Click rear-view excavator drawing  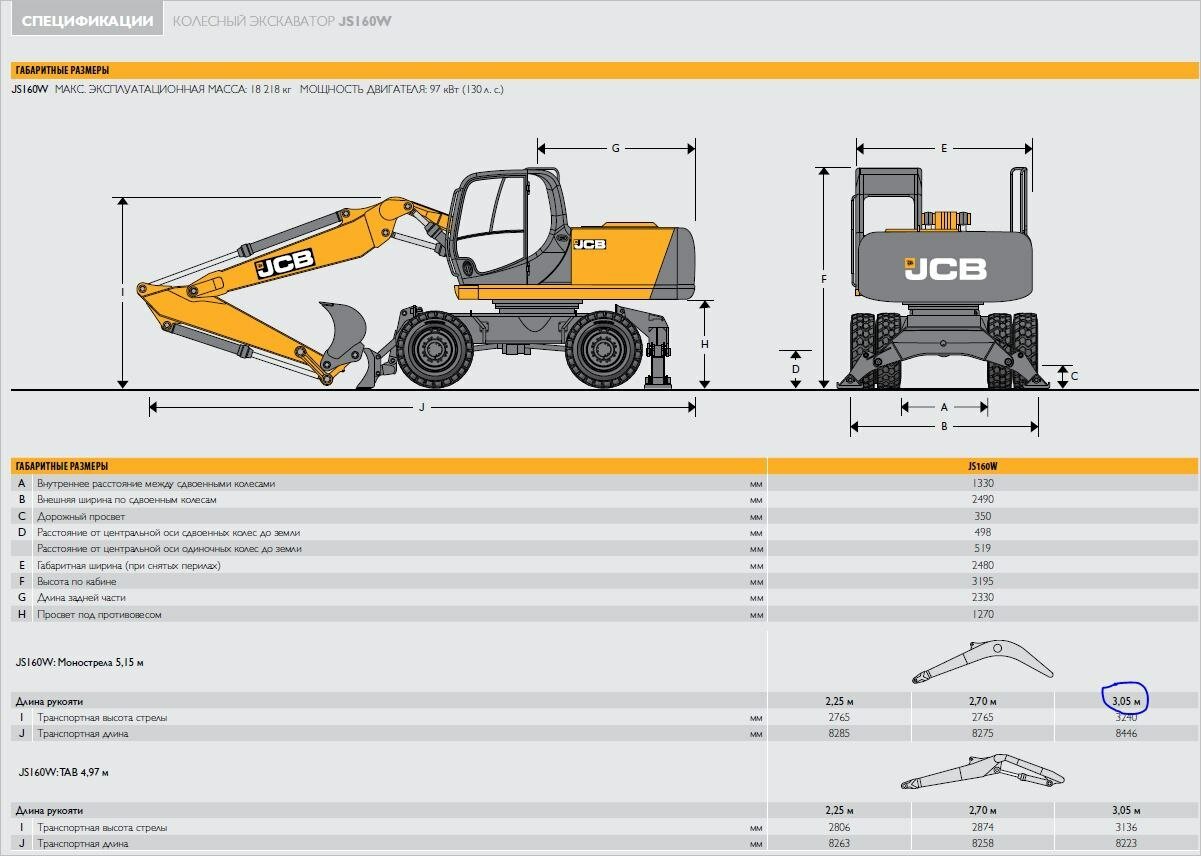(x=944, y=279)
